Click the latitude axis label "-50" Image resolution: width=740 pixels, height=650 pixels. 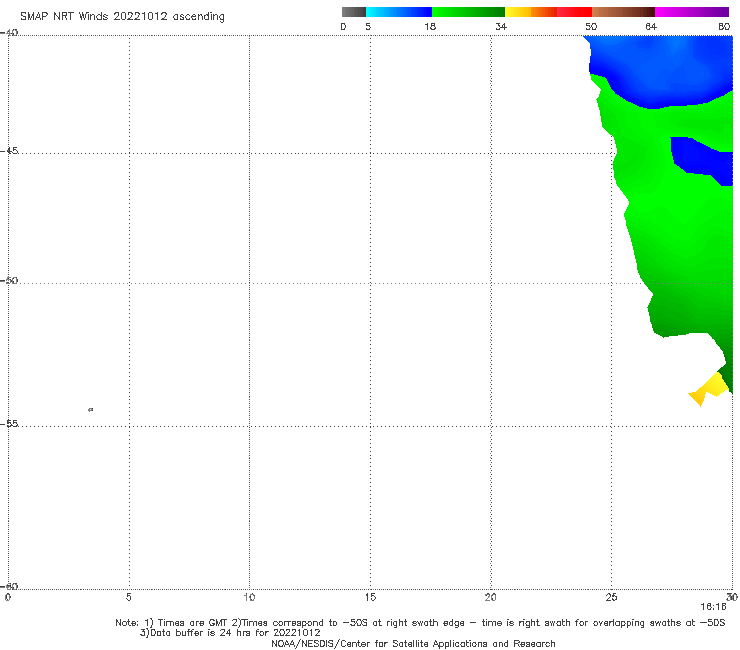(9, 280)
